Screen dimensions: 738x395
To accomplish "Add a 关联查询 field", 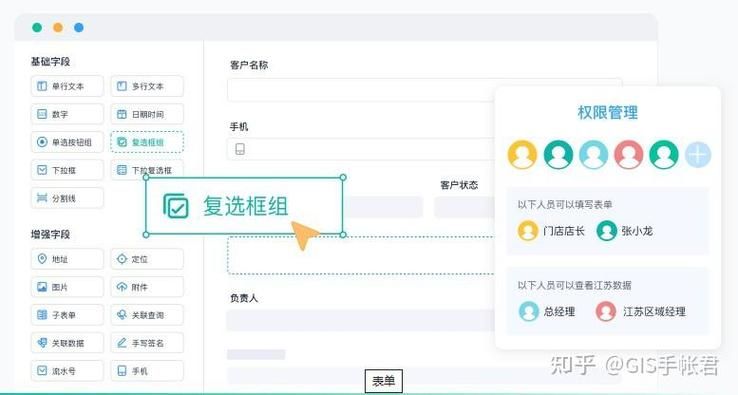I will 147,315.
